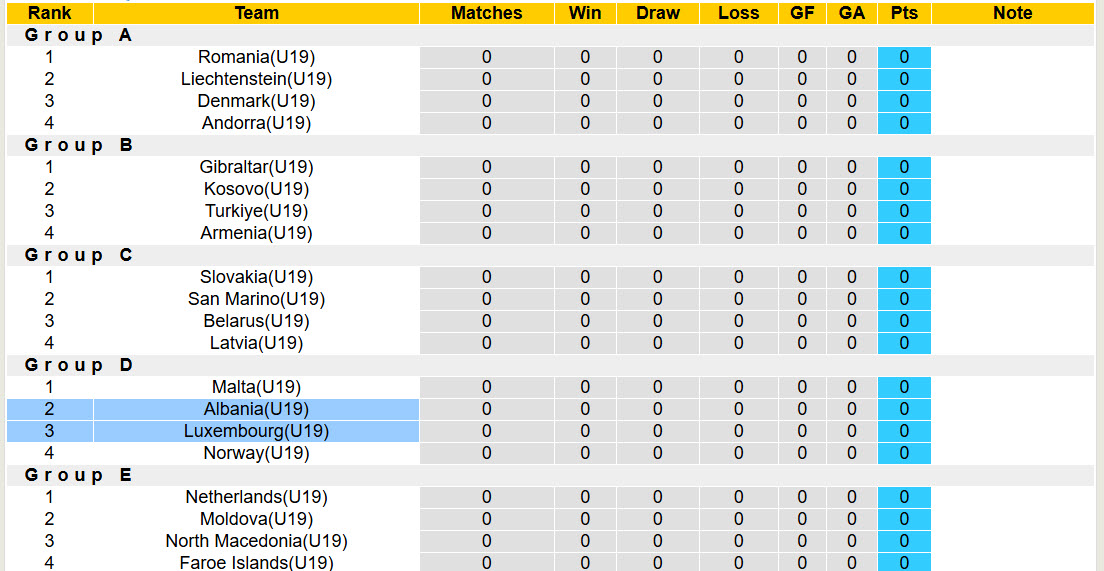Click the Rank column header
Viewport: 1104px width, 571px height.
tap(49, 13)
